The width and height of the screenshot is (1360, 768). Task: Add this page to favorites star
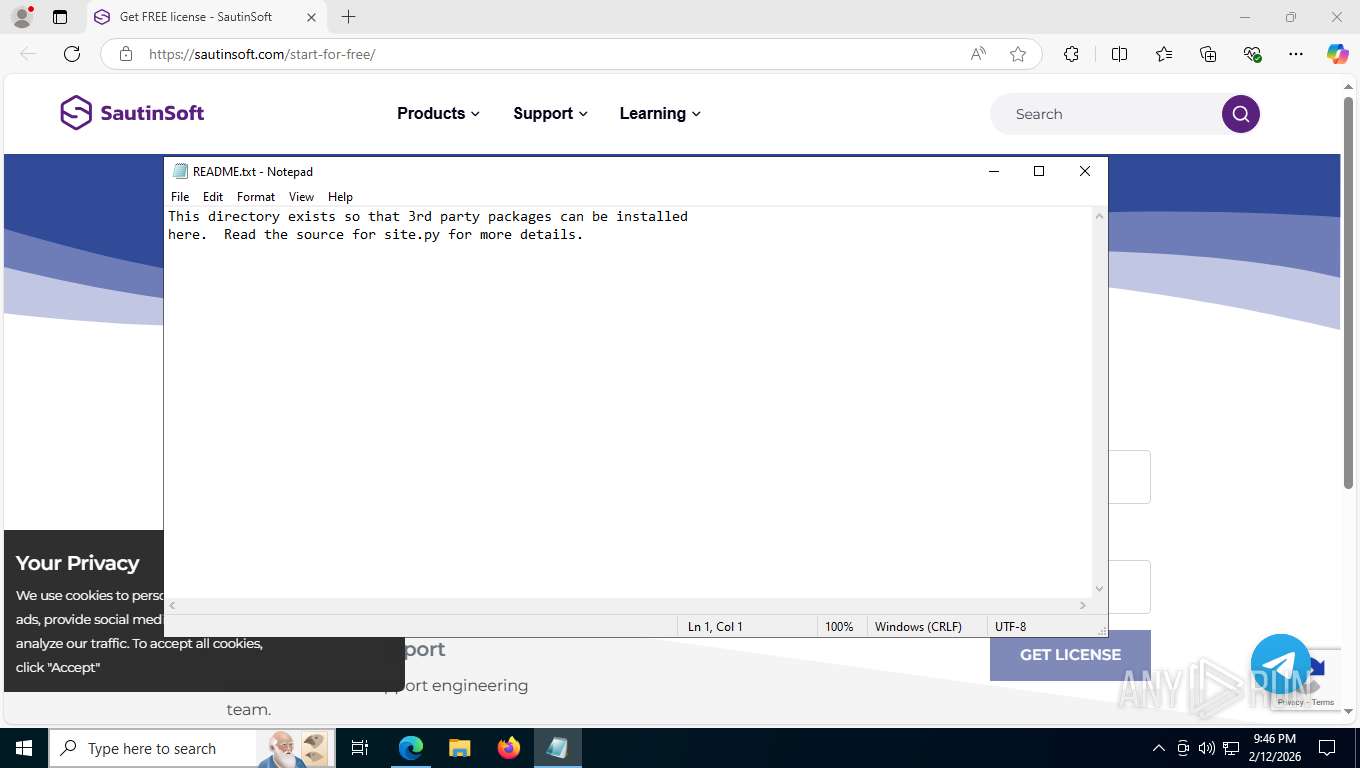click(1018, 54)
